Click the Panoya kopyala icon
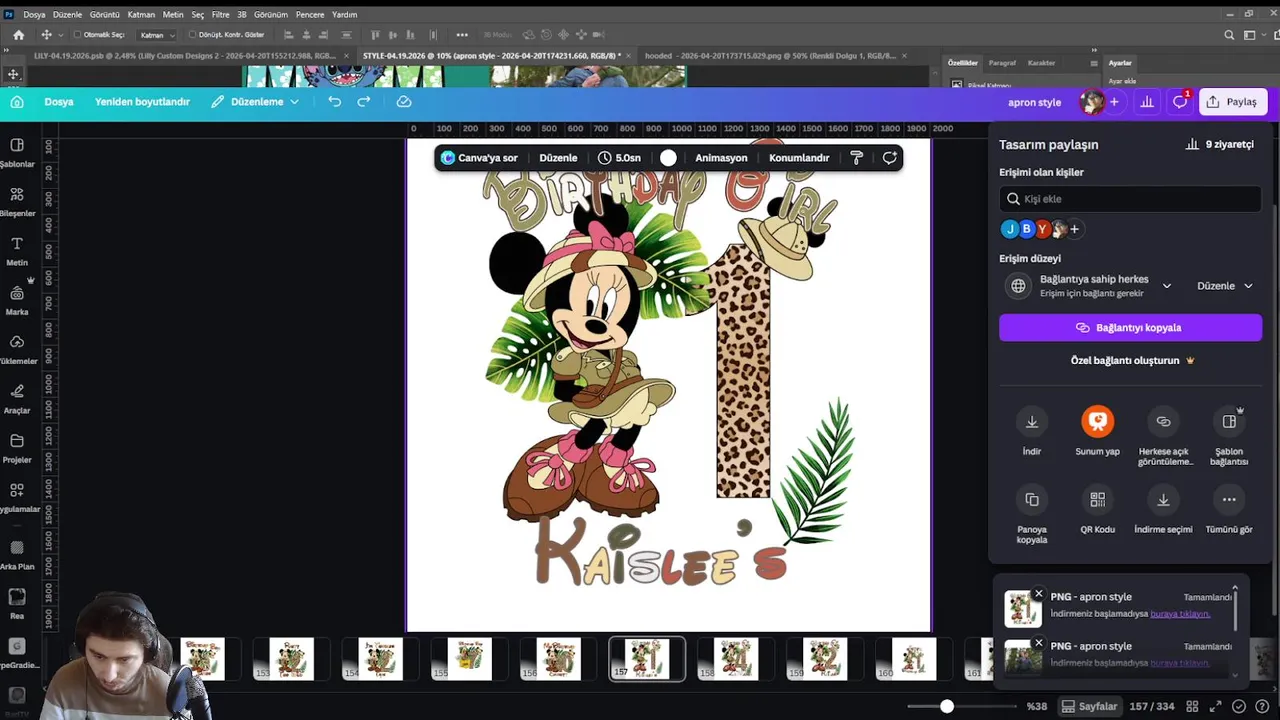Image resolution: width=1280 pixels, height=720 pixels. [x=1032, y=499]
